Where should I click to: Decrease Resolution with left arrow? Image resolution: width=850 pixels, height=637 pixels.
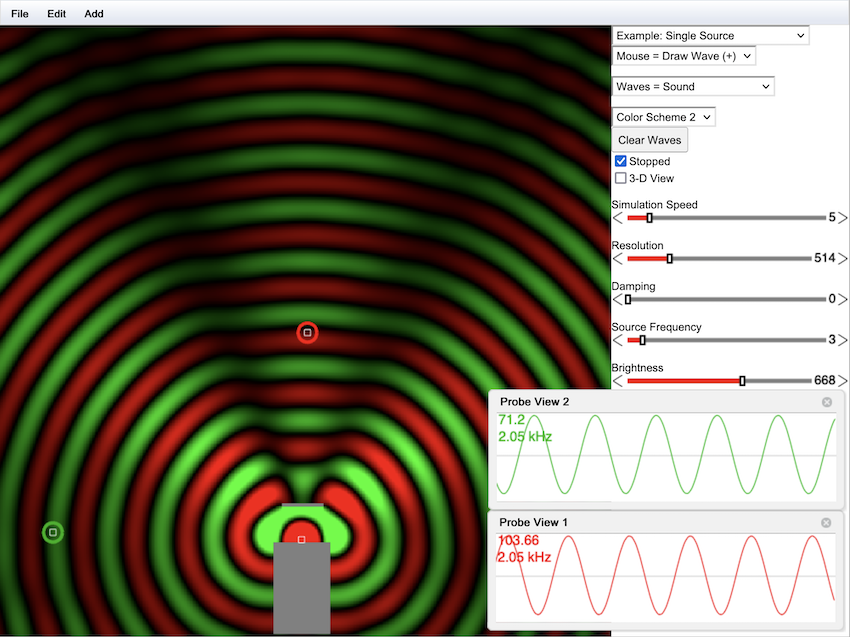point(617,259)
